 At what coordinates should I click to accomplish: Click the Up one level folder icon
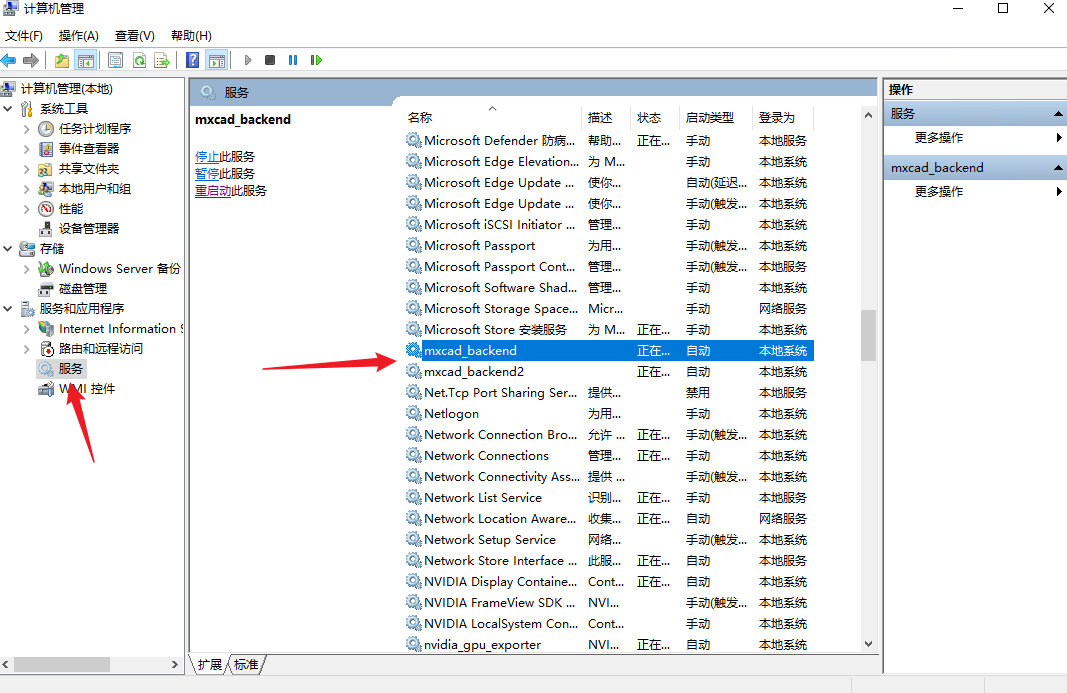click(62, 60)
